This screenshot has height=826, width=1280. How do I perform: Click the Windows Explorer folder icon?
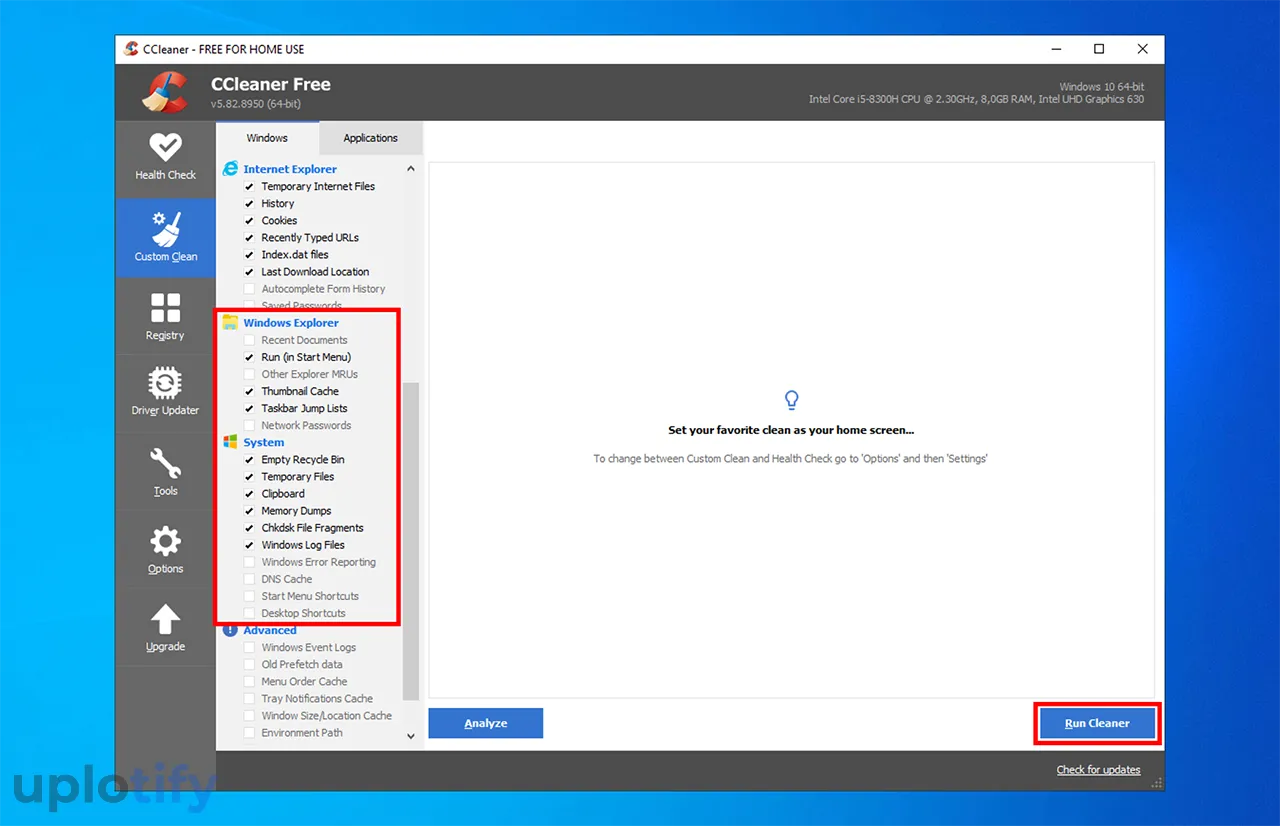[231, 323]
